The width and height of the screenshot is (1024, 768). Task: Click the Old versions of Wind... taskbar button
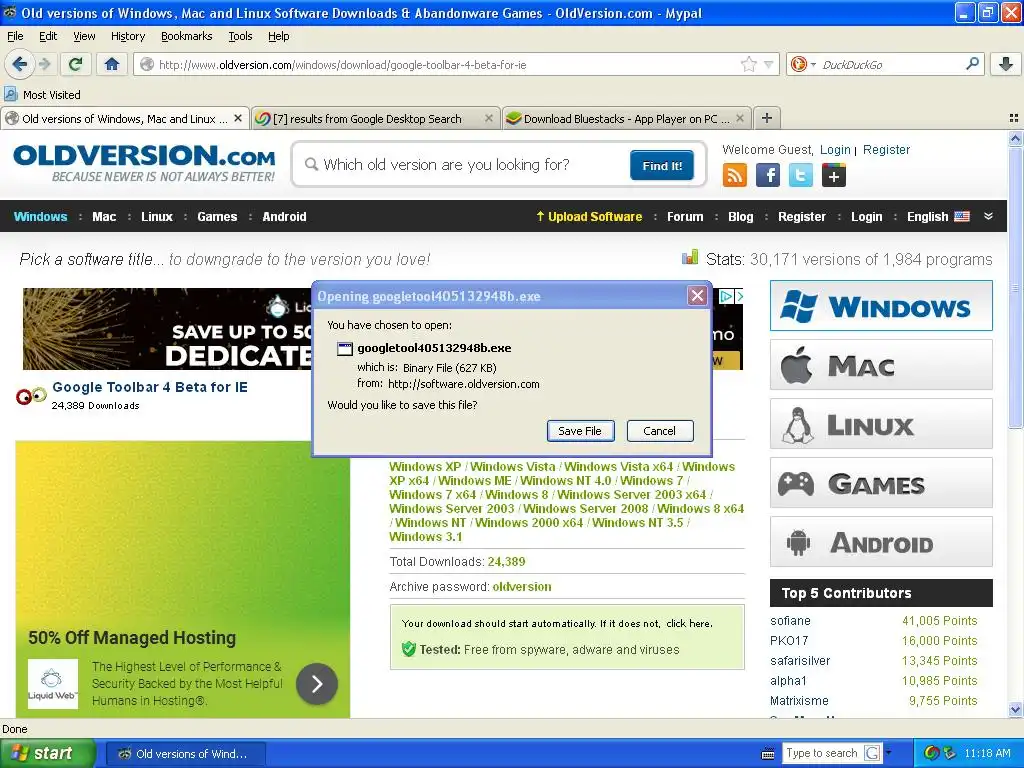click(x=185, y=754)
